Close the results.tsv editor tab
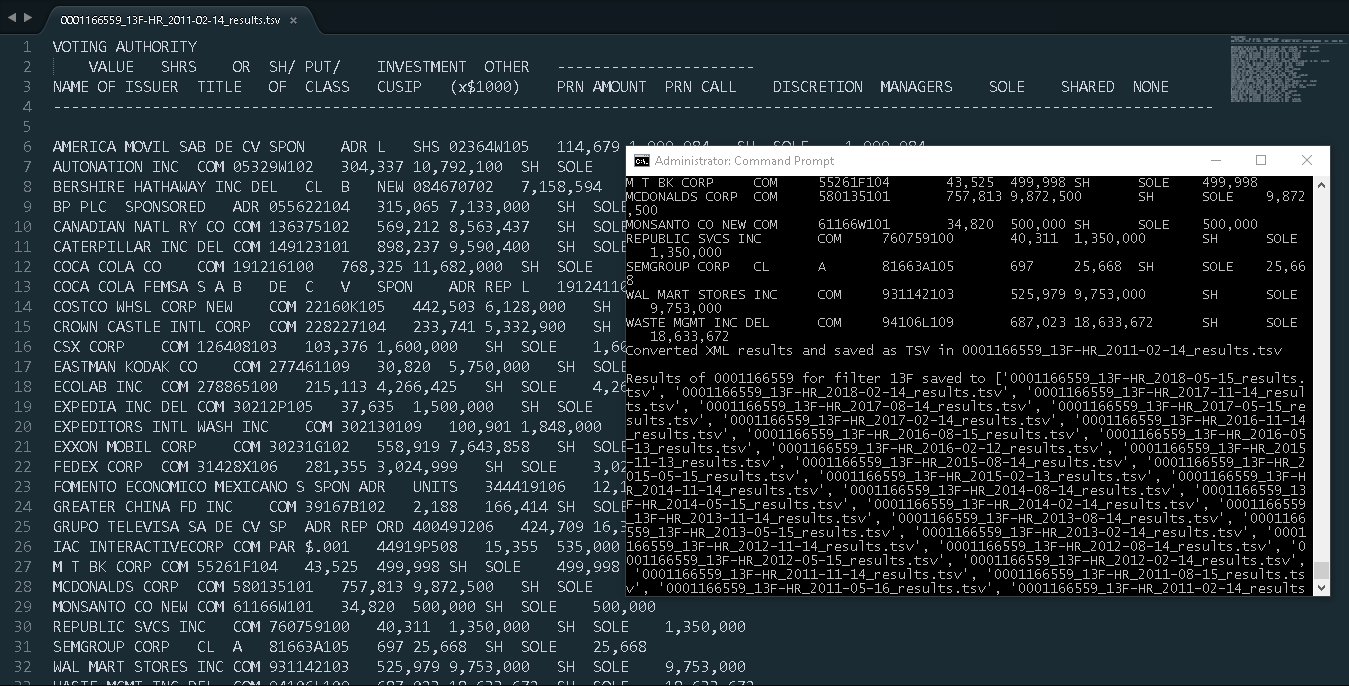The width and height of the screenshot is (1349, 686). [293, 20]
